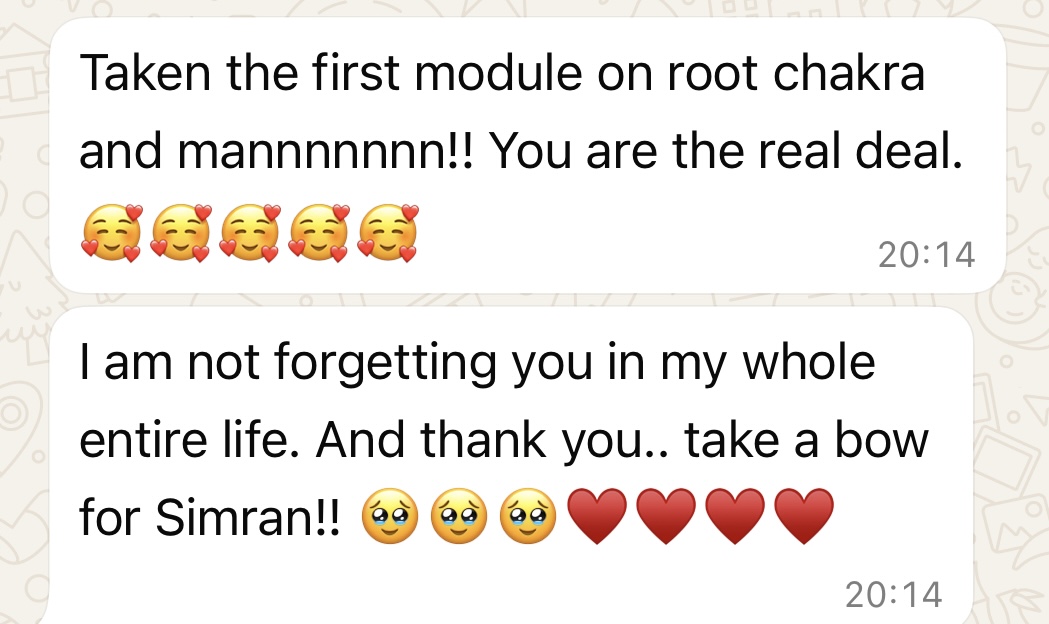This screenshot has width=1049, height=624.
Task: Click the 20:14 timestamp on the root chakra message
Action: click(926, 255)
